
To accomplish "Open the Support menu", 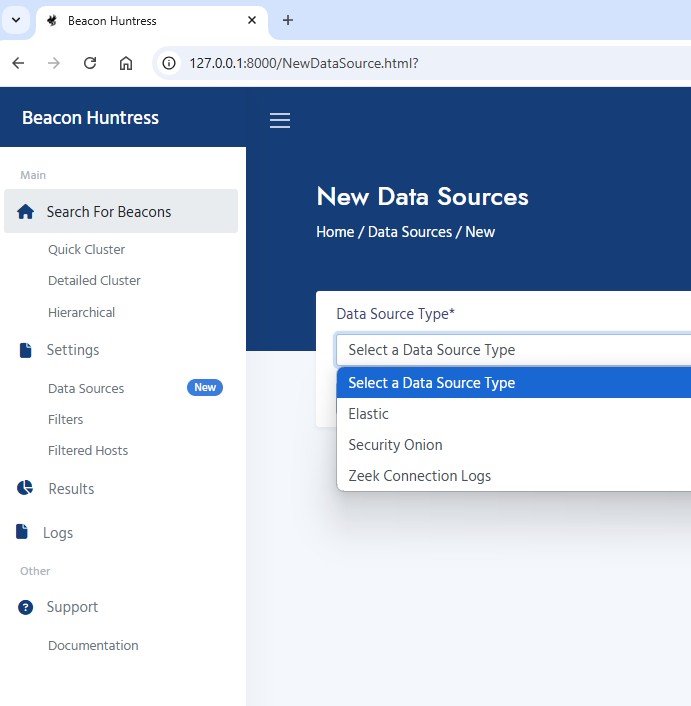I will (72, 607).
